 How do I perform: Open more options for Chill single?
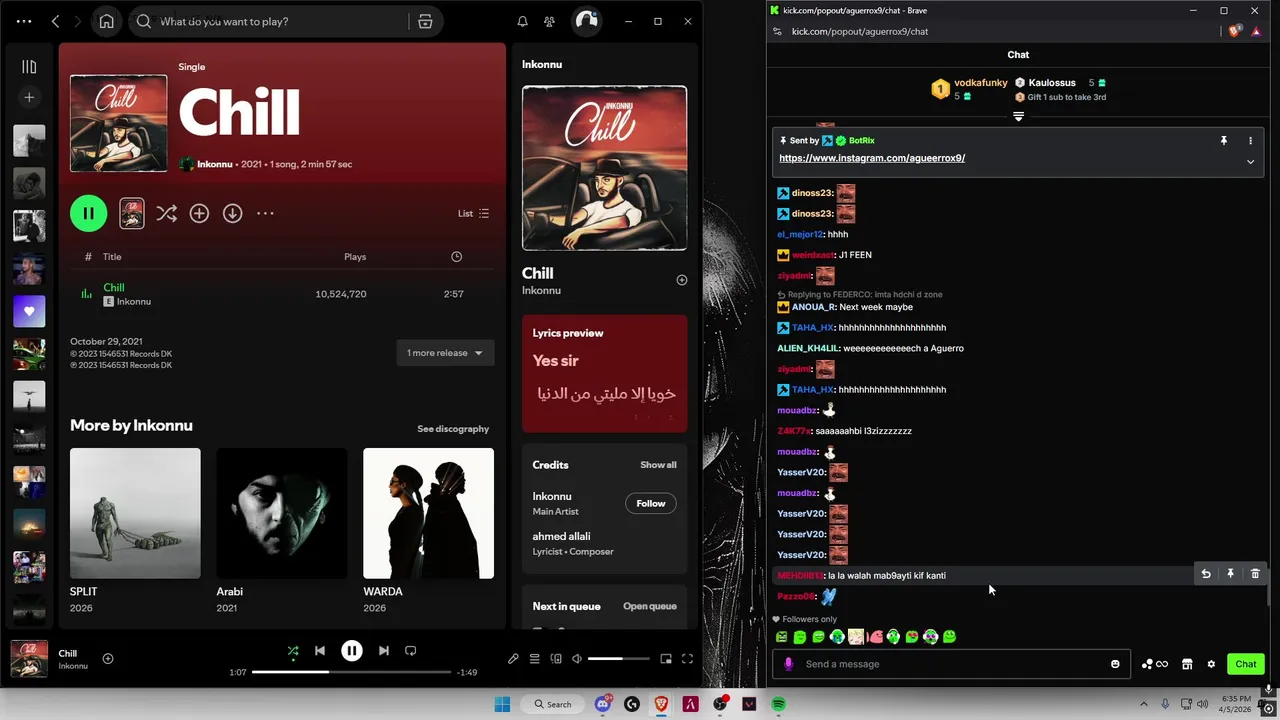pos(265,213)
